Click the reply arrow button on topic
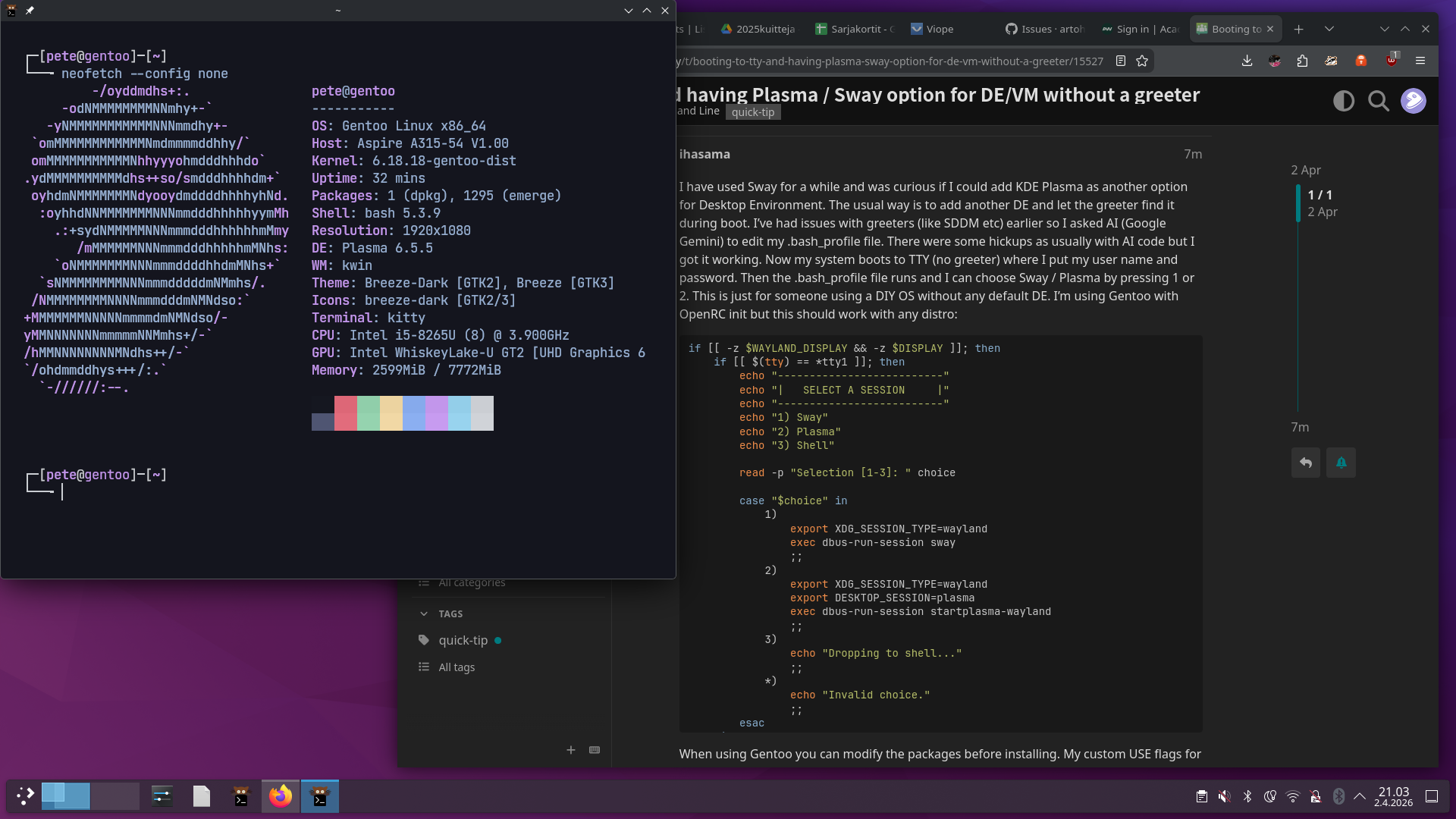 click(x=1305, y=463)
